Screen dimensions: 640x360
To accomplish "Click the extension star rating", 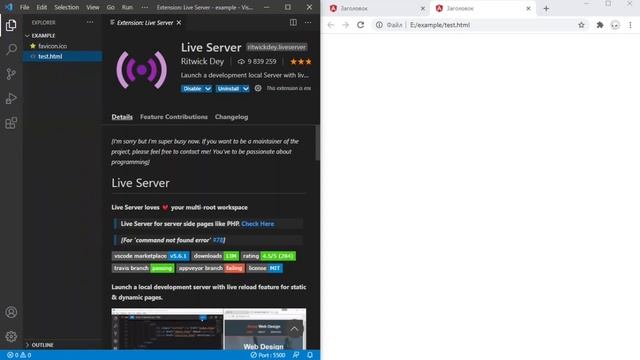I will point(301,62).
